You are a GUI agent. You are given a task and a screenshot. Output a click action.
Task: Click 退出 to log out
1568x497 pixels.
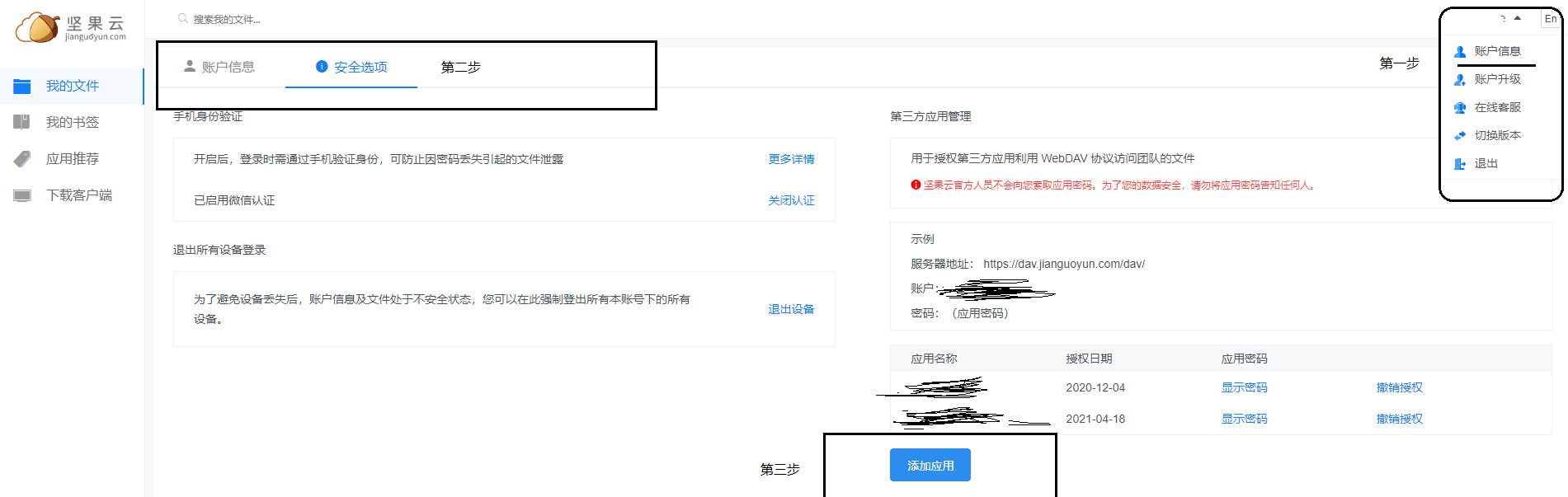click(1486, 163)
